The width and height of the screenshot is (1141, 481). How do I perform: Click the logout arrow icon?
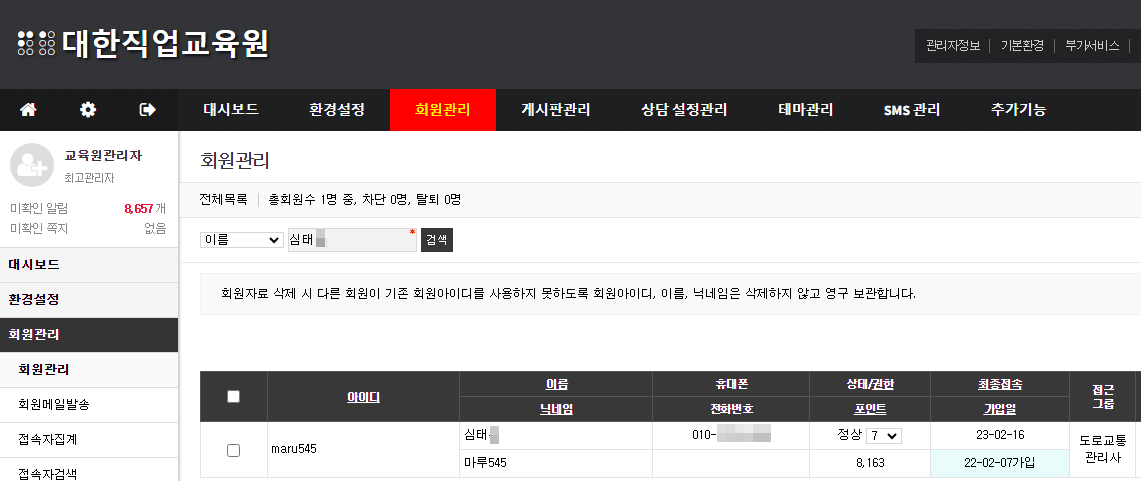tap(148, 110)
